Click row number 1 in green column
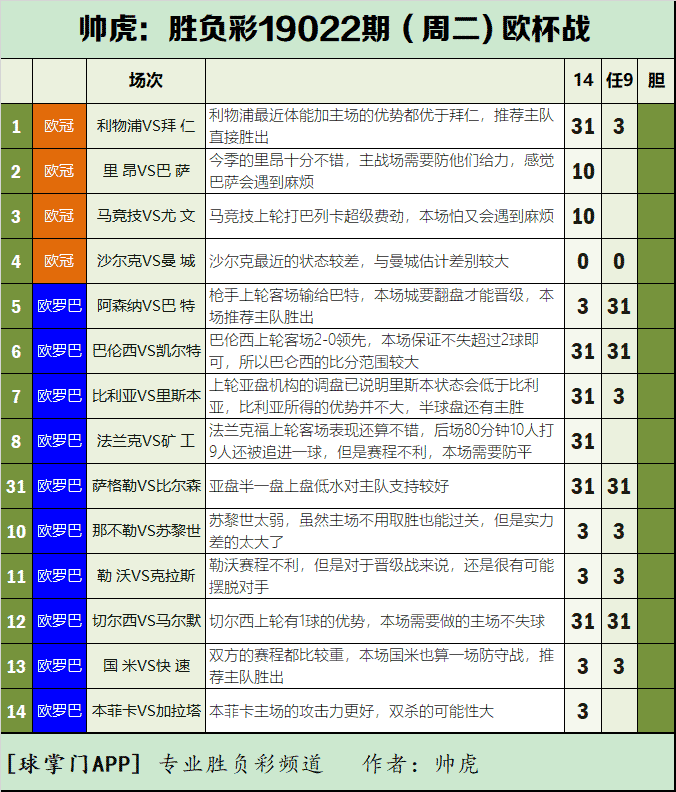 coord(16,126)
